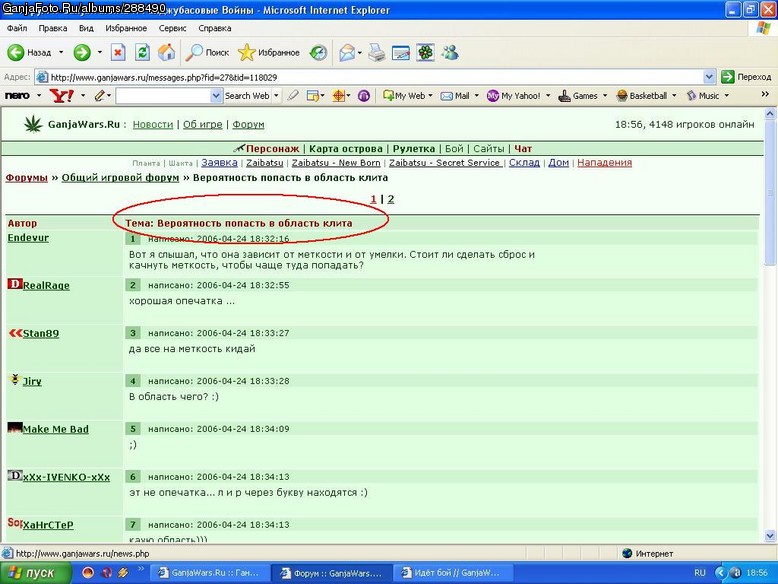
Task: Open the Yahoo search box dropdown
Action: point(216,96)
